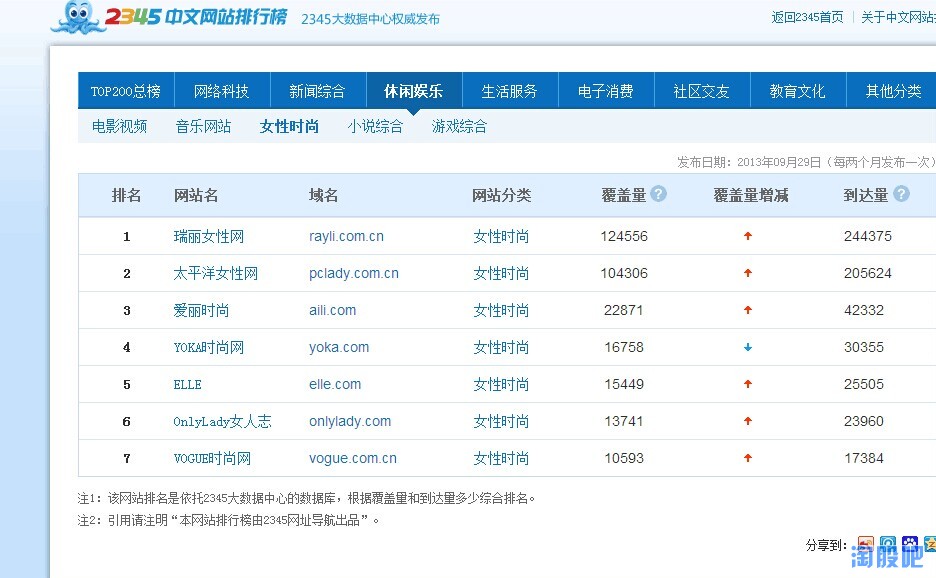The height and width of the screenshot is (578, 936).
Task: Select the 游戏综合 subcategory
Action: click(459, 126)
